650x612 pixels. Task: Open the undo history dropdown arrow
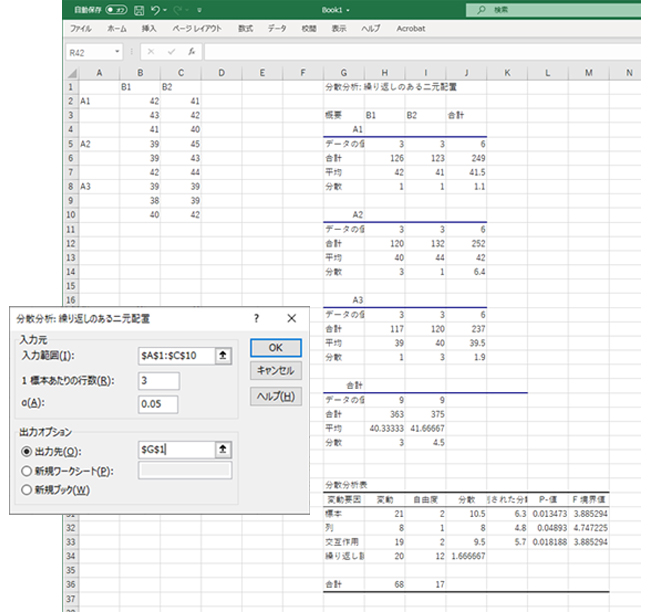pyautogui.click(x=165, y=10)
